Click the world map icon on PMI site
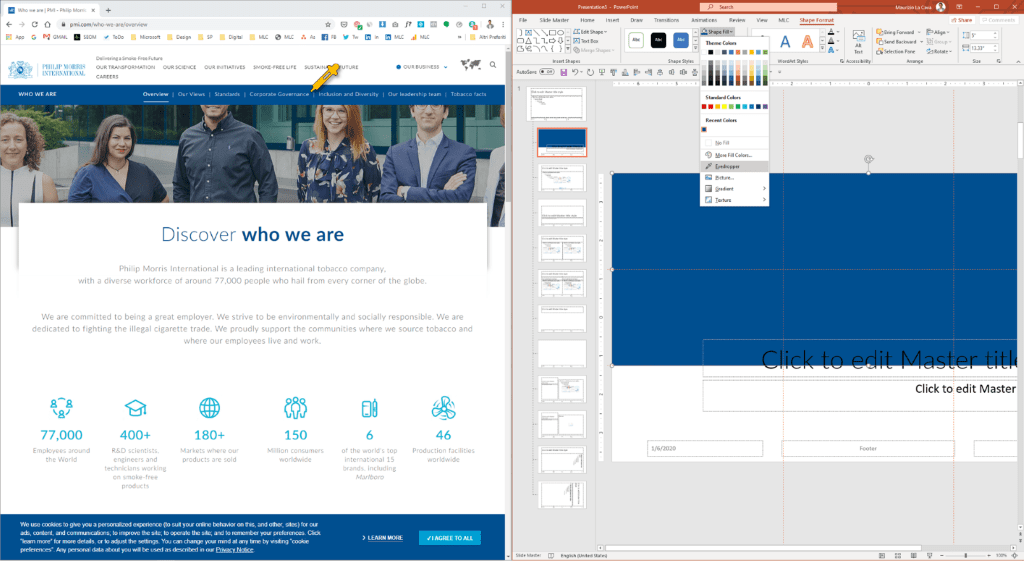 471,64
